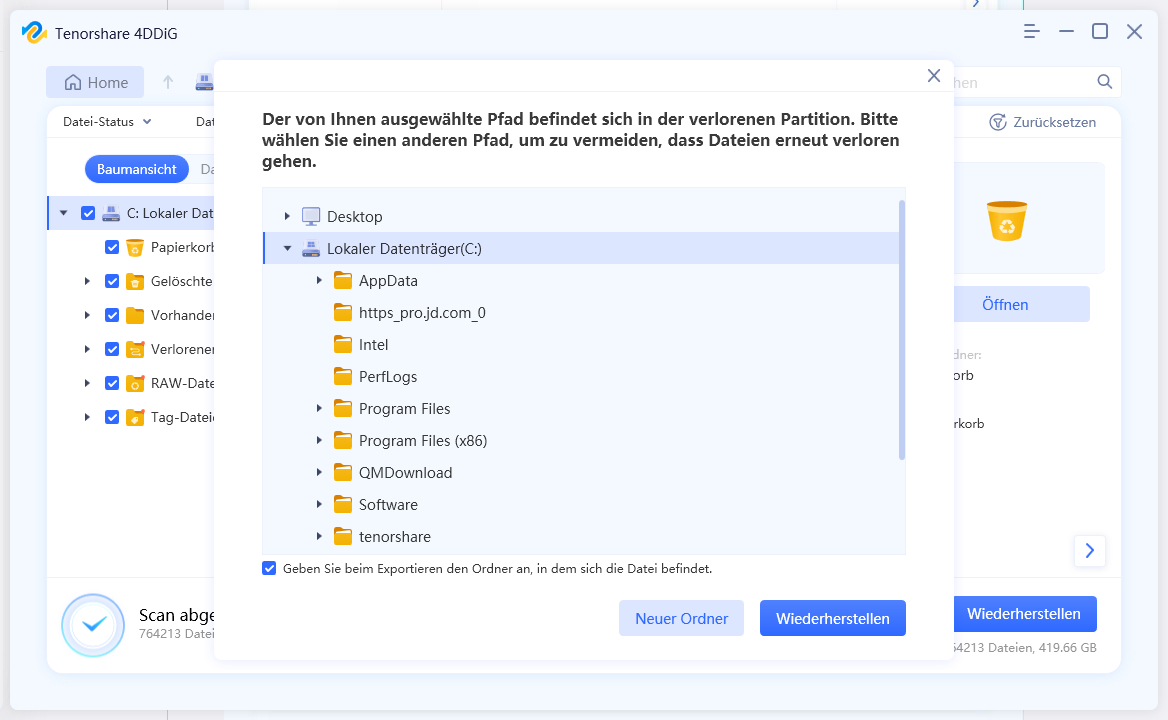Click the blue next-arrow icon
The image size is (1168, 720).
coord(1089,550)
